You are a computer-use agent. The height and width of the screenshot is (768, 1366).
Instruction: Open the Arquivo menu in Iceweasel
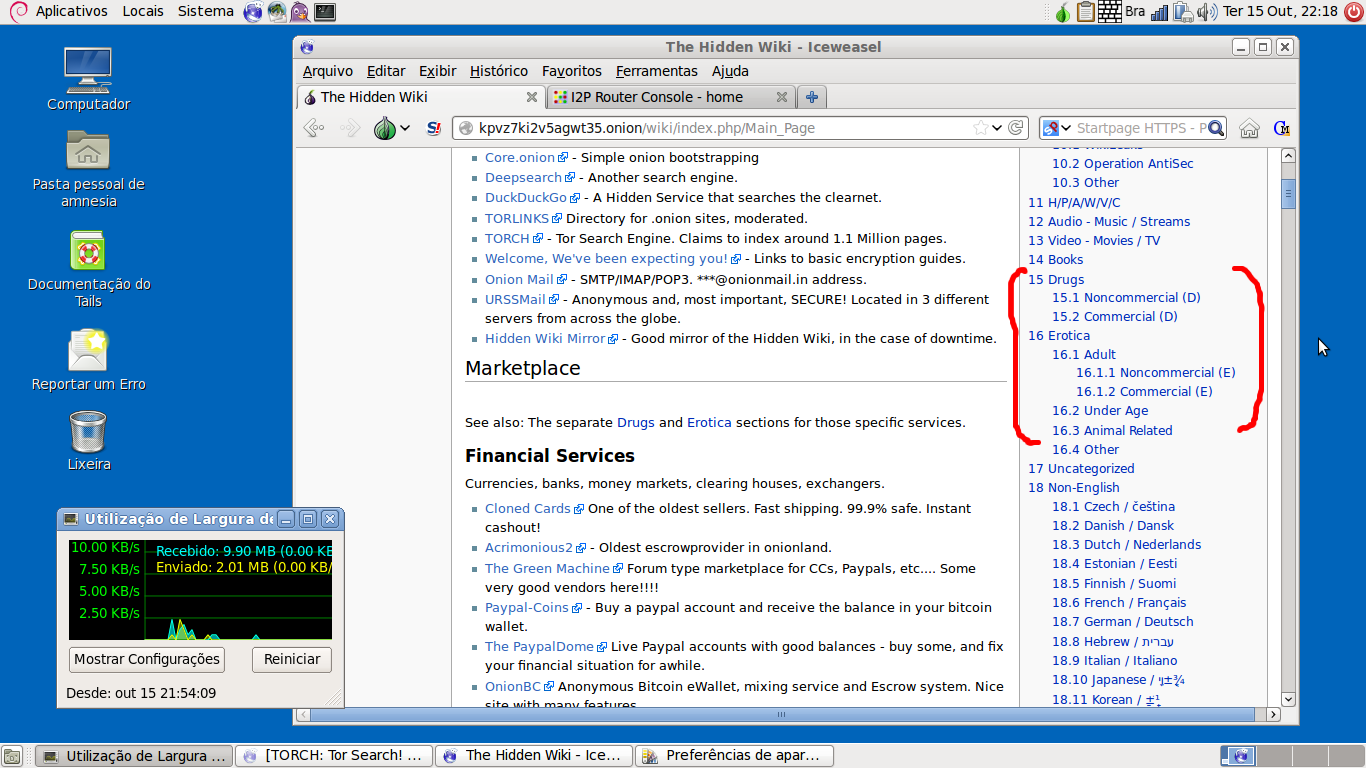328,71
